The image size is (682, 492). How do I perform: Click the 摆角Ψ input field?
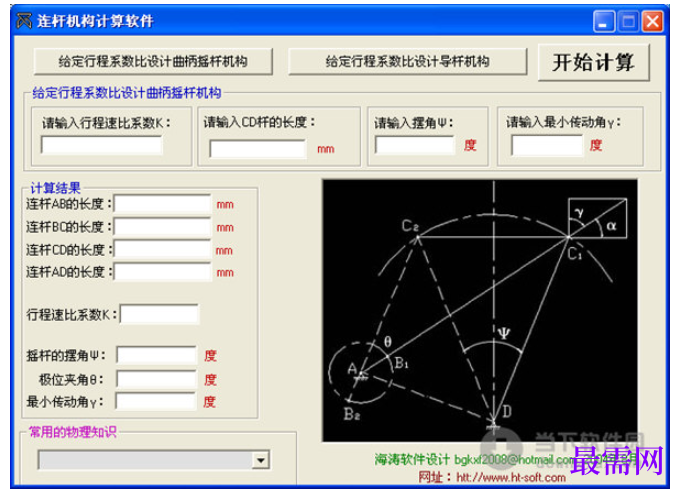pos(415,144)
